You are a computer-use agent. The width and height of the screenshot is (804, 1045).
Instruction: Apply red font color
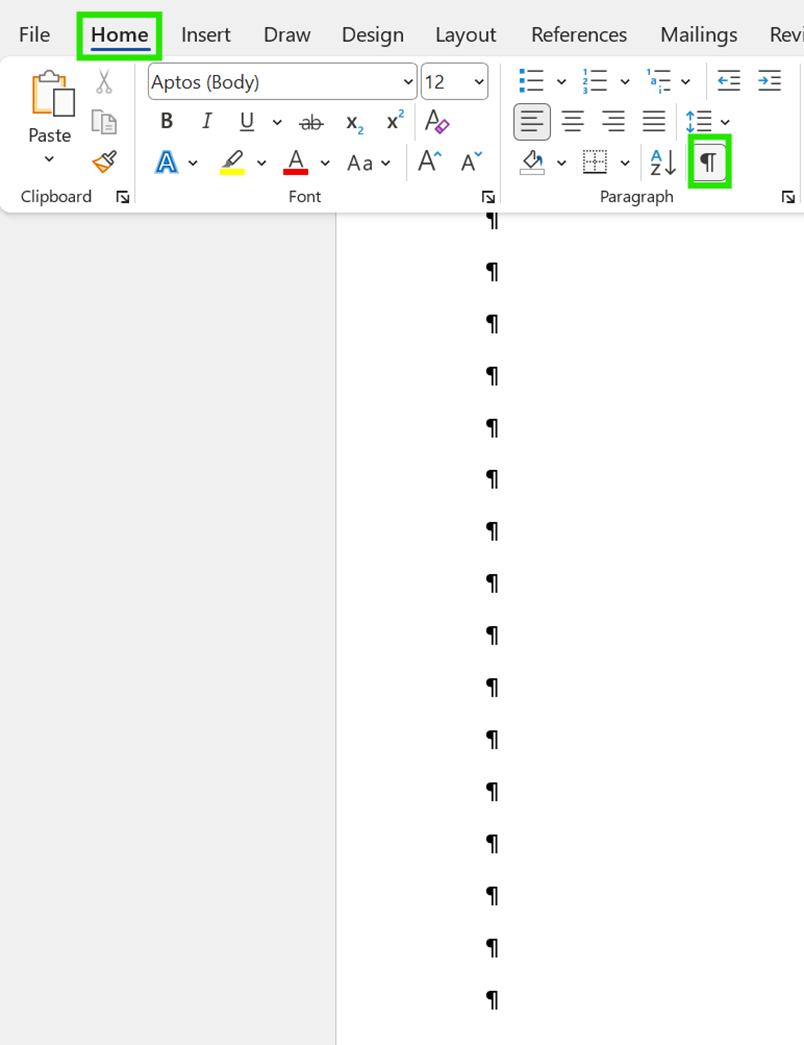296,163
